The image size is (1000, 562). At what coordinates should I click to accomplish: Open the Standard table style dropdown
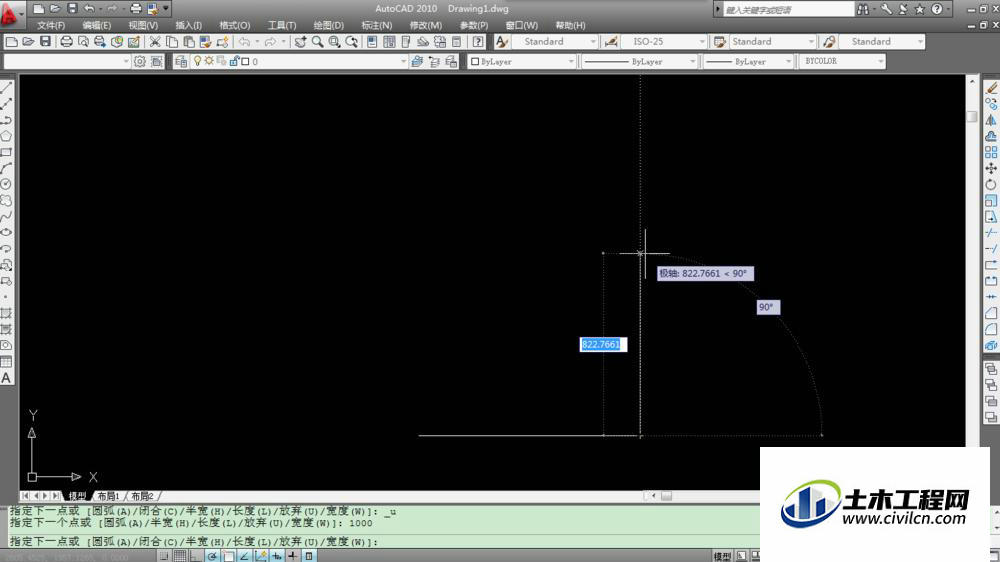[772, 41]
